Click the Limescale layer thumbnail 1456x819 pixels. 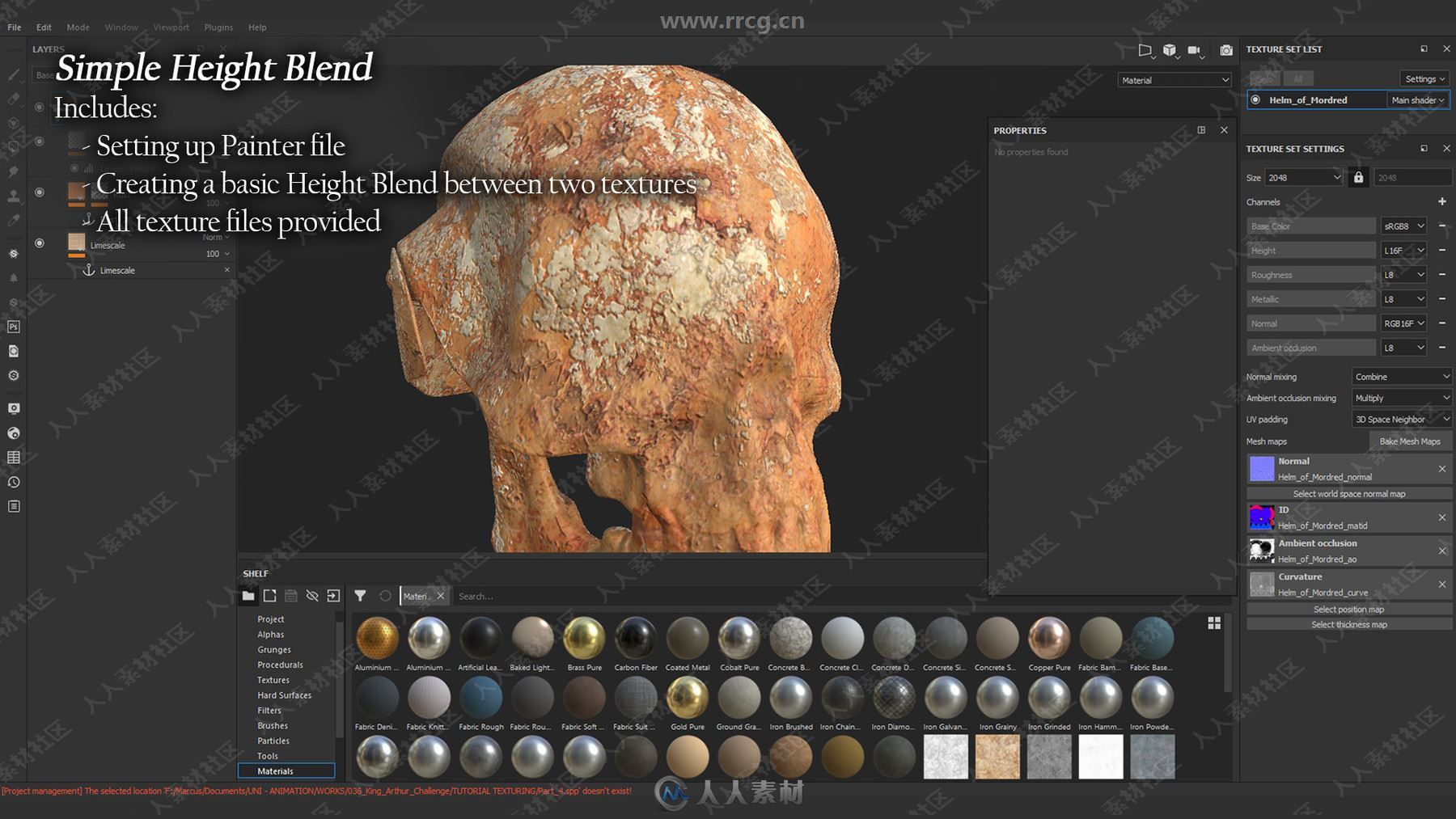tap(77, 243)
